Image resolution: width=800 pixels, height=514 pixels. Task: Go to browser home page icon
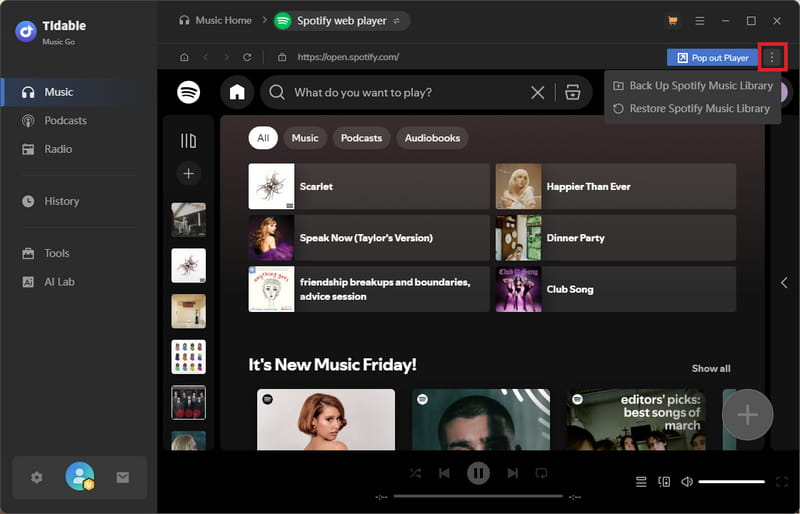(x=184, y=57)
